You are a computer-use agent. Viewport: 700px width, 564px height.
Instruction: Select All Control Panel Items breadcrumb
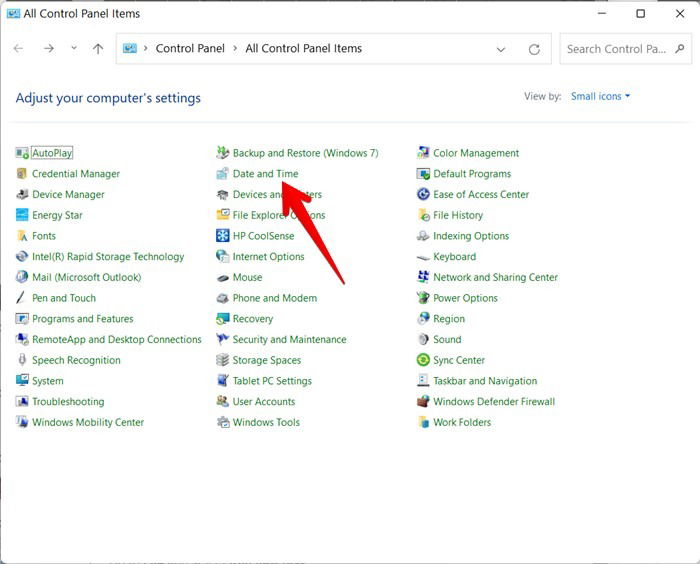coord(304,48)
